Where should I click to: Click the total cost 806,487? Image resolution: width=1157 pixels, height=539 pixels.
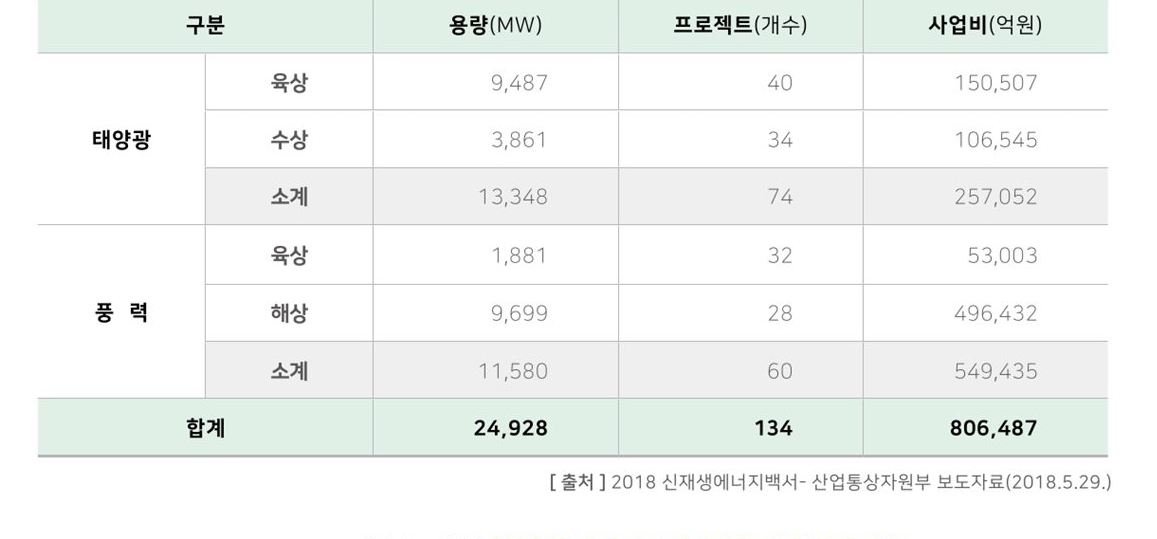coord(994,428)
